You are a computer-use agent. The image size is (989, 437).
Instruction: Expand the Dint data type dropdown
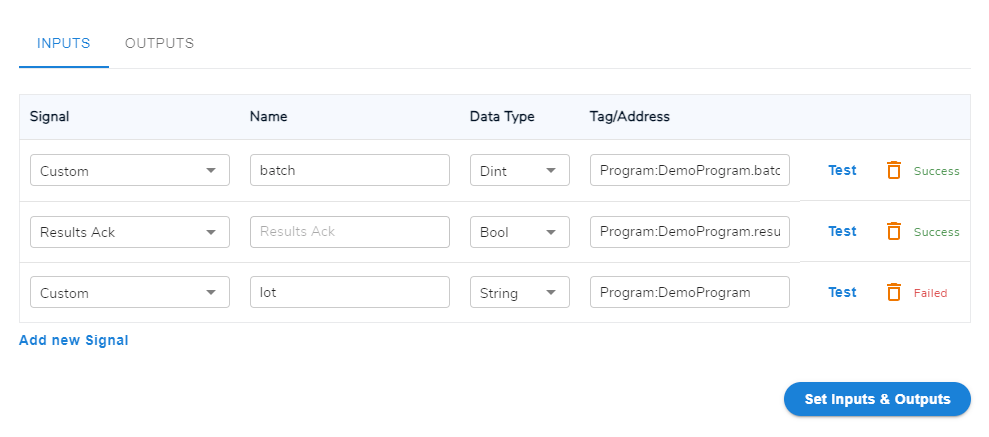[520, 170]
